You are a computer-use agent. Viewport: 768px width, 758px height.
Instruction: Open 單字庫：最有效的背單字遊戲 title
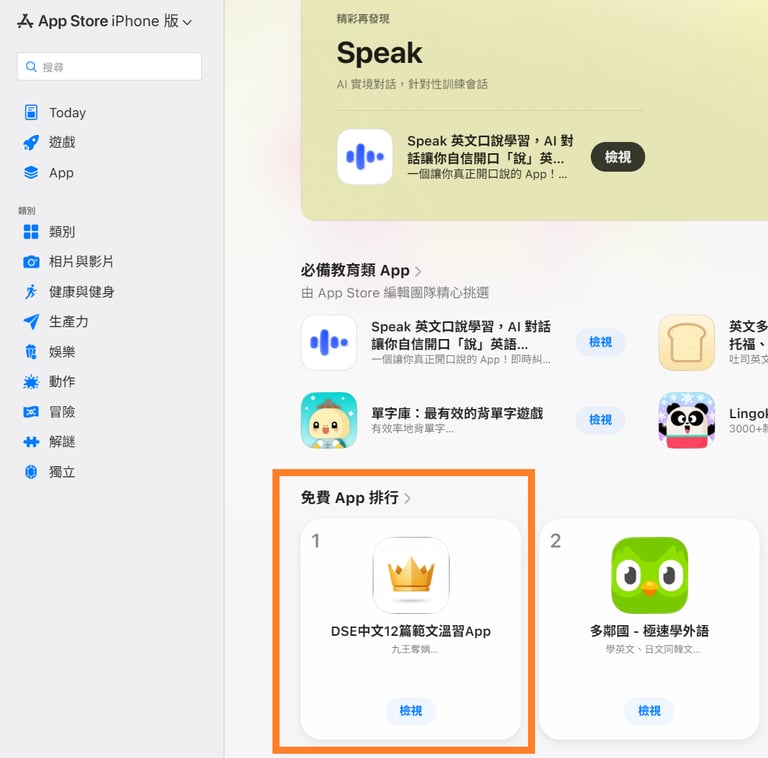pyautogui.click(x=457, y=413)
